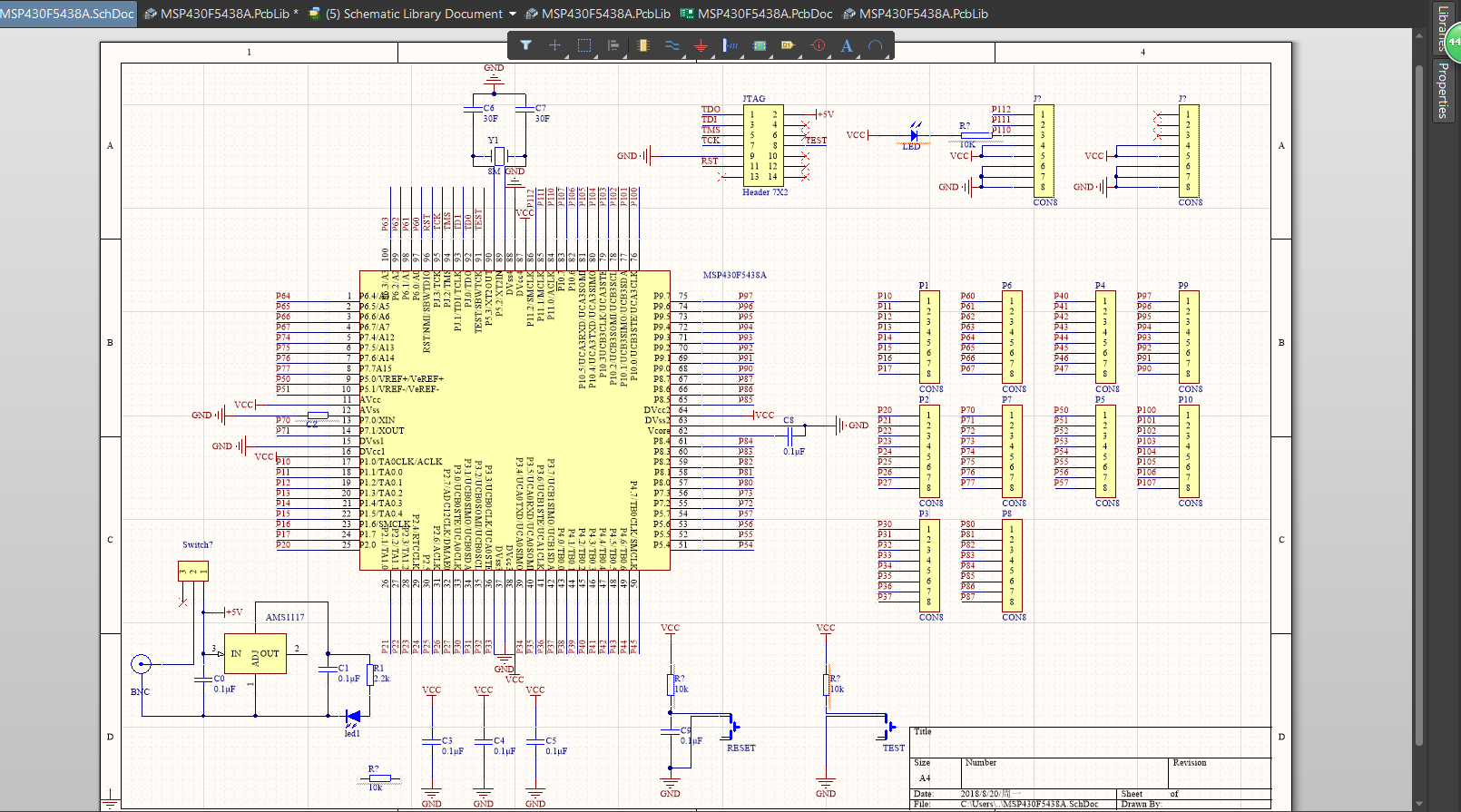Expand the Schematic Library Document dropdown arrow

tap(513, 15)
